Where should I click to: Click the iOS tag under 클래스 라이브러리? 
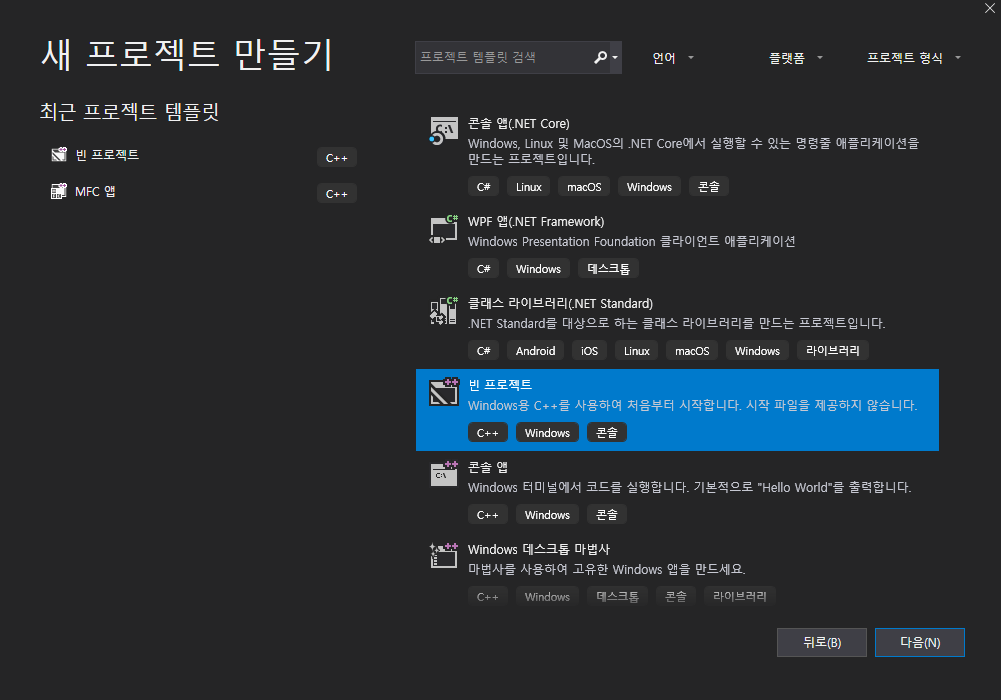pos(589,350)
